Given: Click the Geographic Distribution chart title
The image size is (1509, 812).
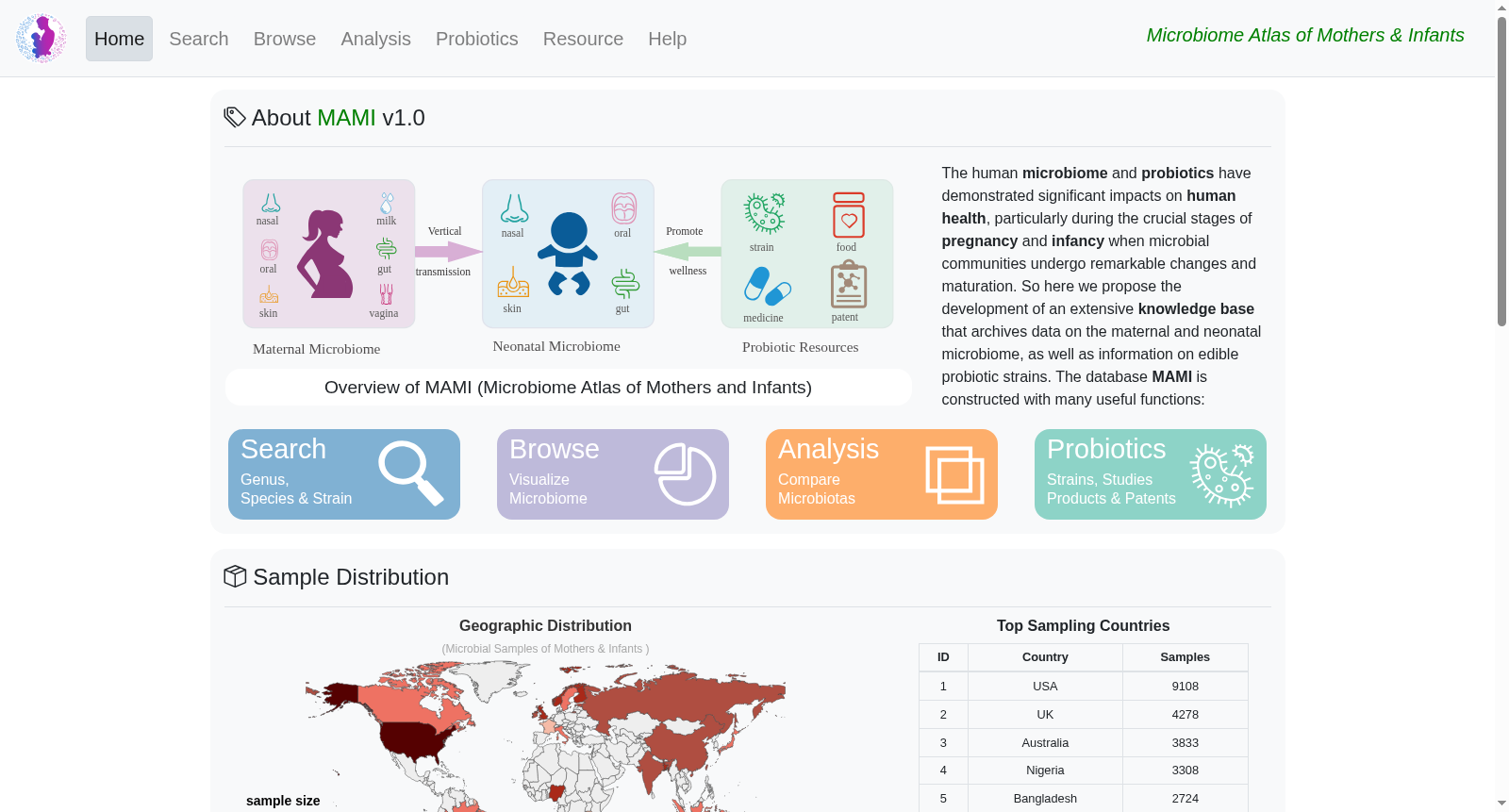Looking at the screenshot, I should [545, 626].
